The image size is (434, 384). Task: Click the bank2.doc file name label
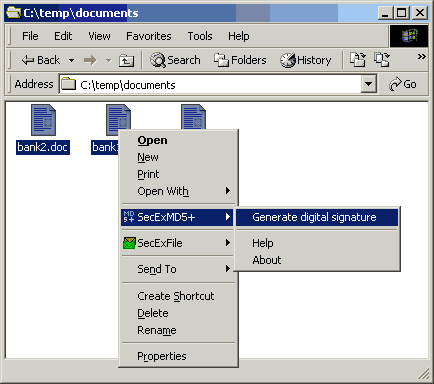tap(43, 147)
